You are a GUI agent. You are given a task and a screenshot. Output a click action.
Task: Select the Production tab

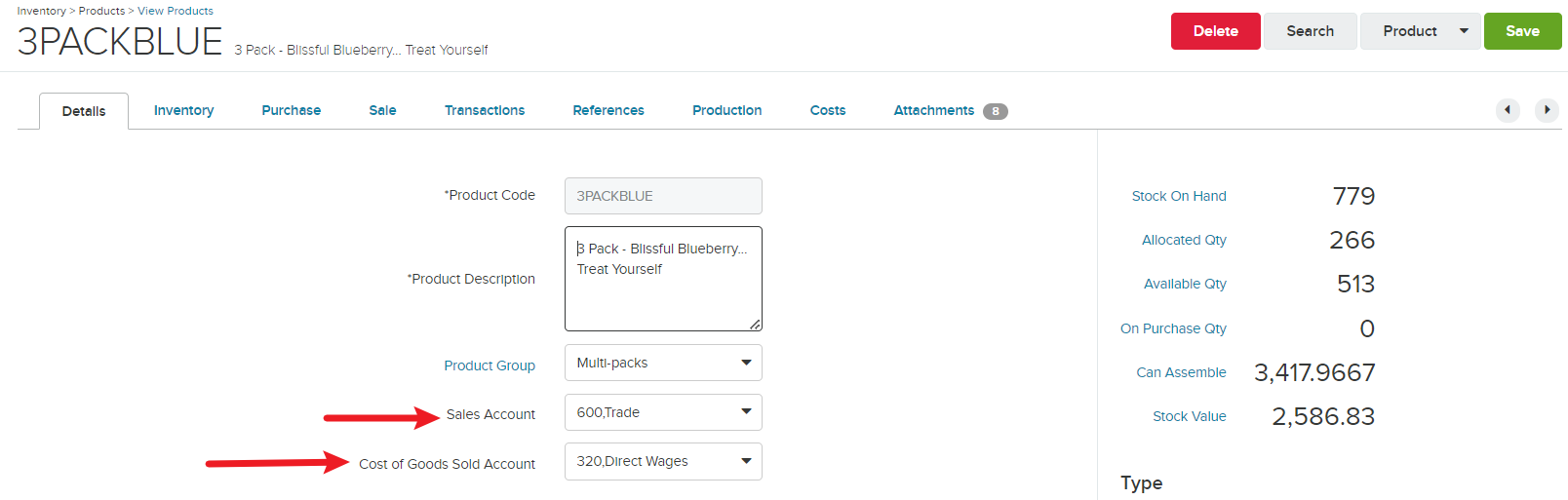727,110
